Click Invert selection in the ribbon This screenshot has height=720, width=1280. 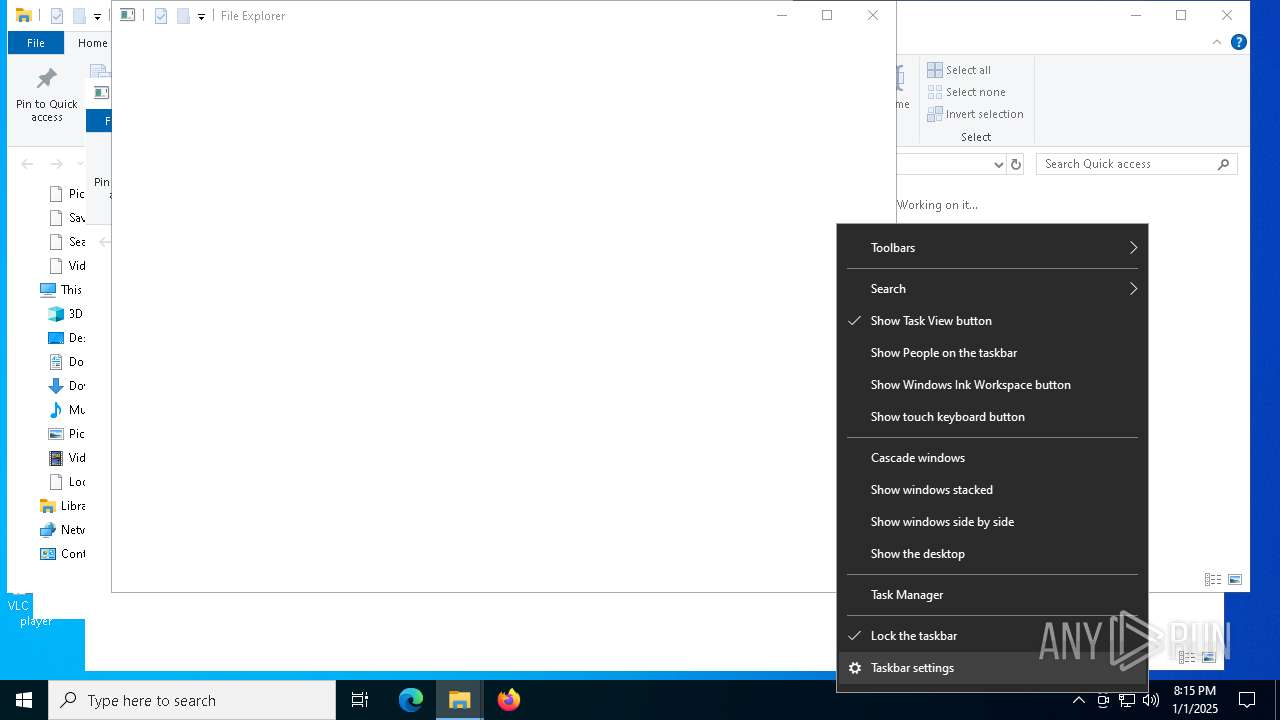(975, 114)
